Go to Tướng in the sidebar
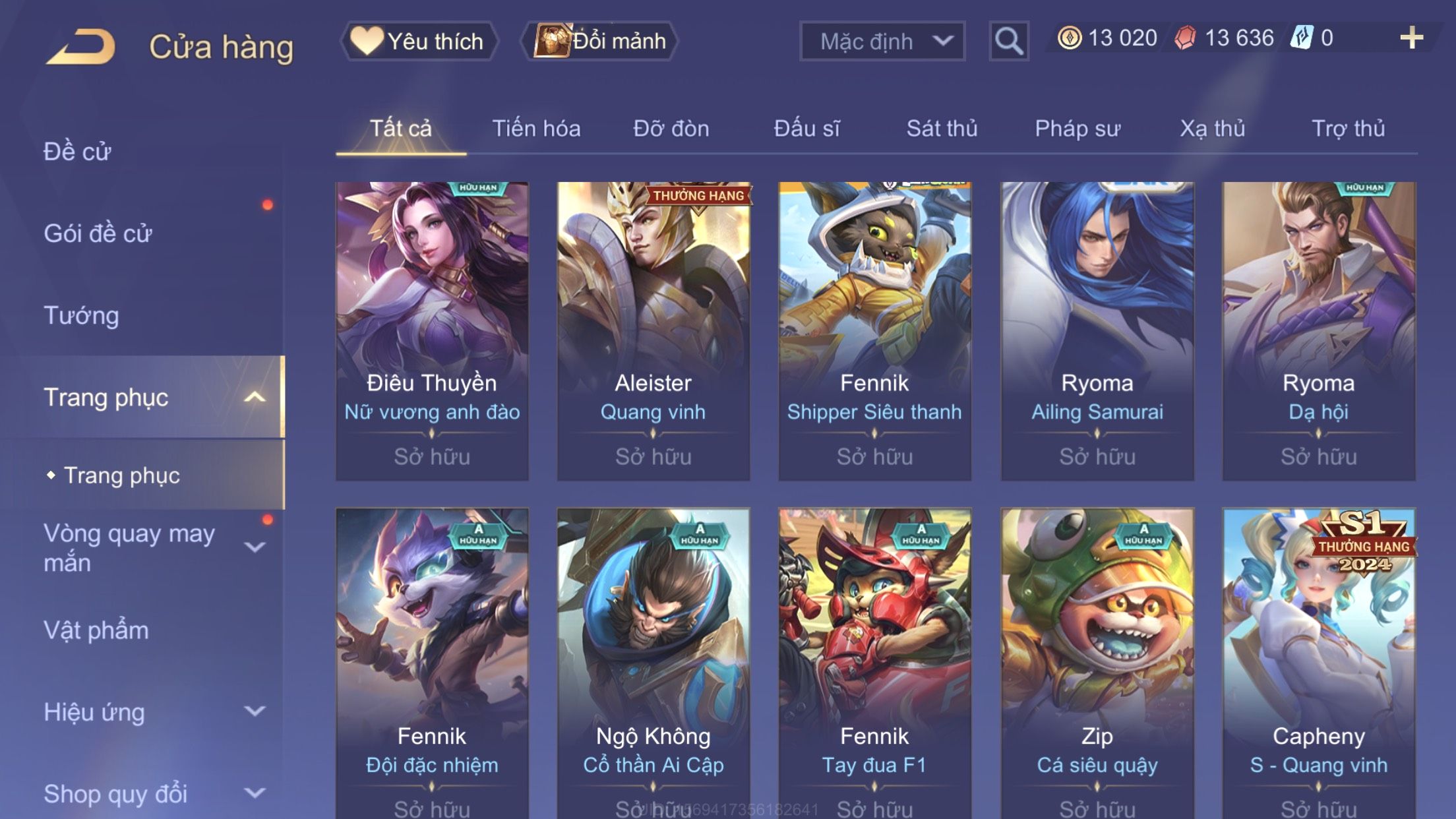1456x819 pixels. (x=81, y=315)
